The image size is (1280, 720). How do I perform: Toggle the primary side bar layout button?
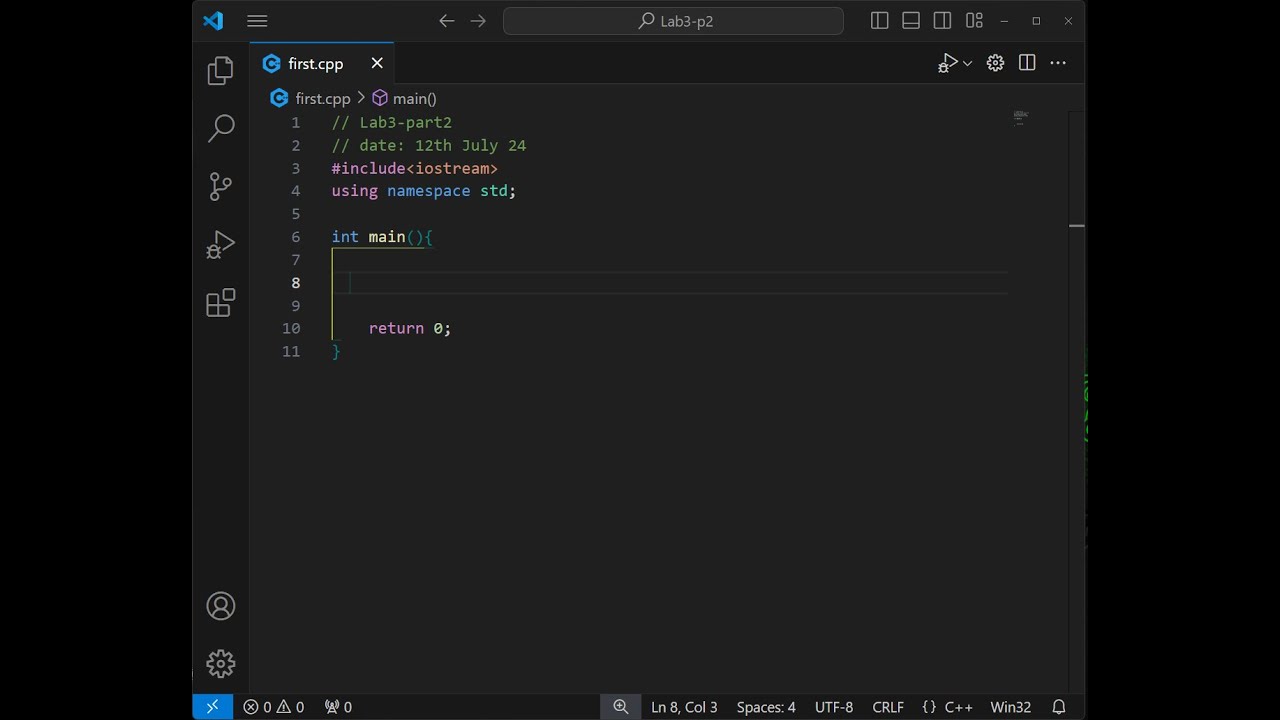click(x=880, y=21)
